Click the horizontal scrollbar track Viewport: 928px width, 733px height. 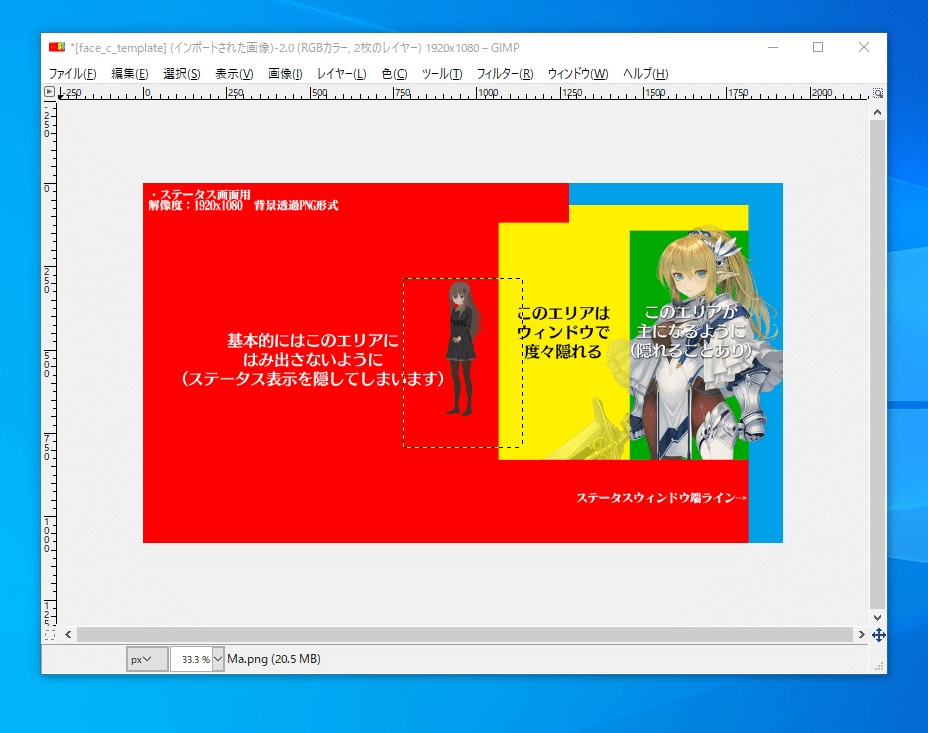point(465,635)
